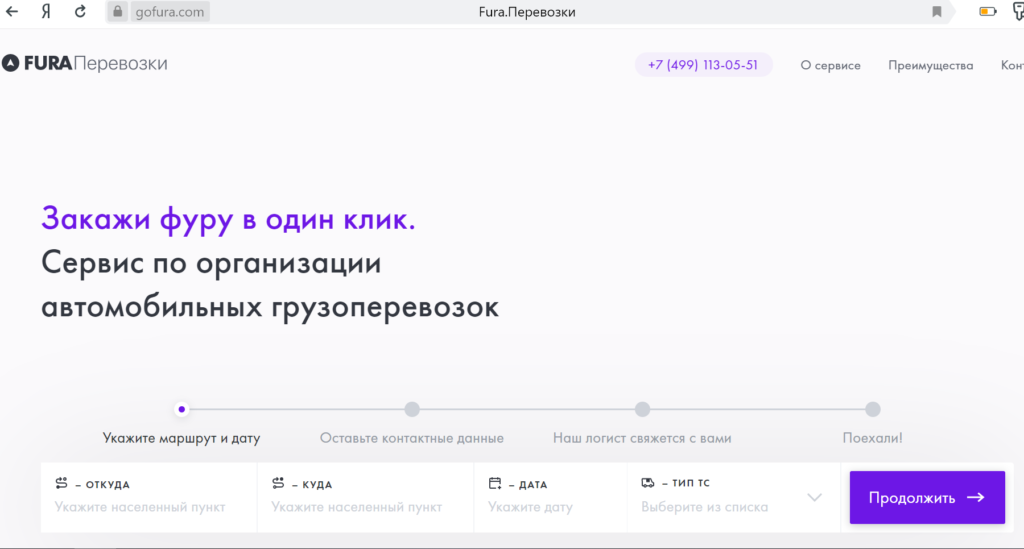Click the FURA round logo icon

tap(10, 63)
